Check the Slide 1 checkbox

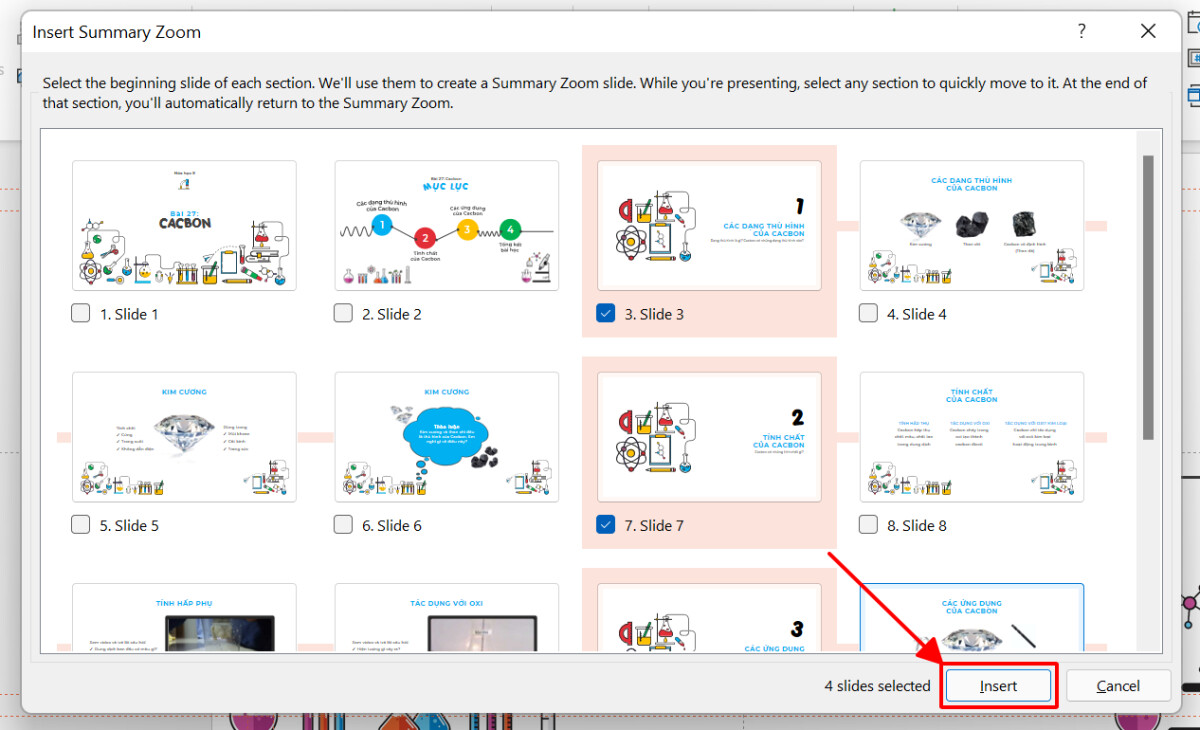80,313
